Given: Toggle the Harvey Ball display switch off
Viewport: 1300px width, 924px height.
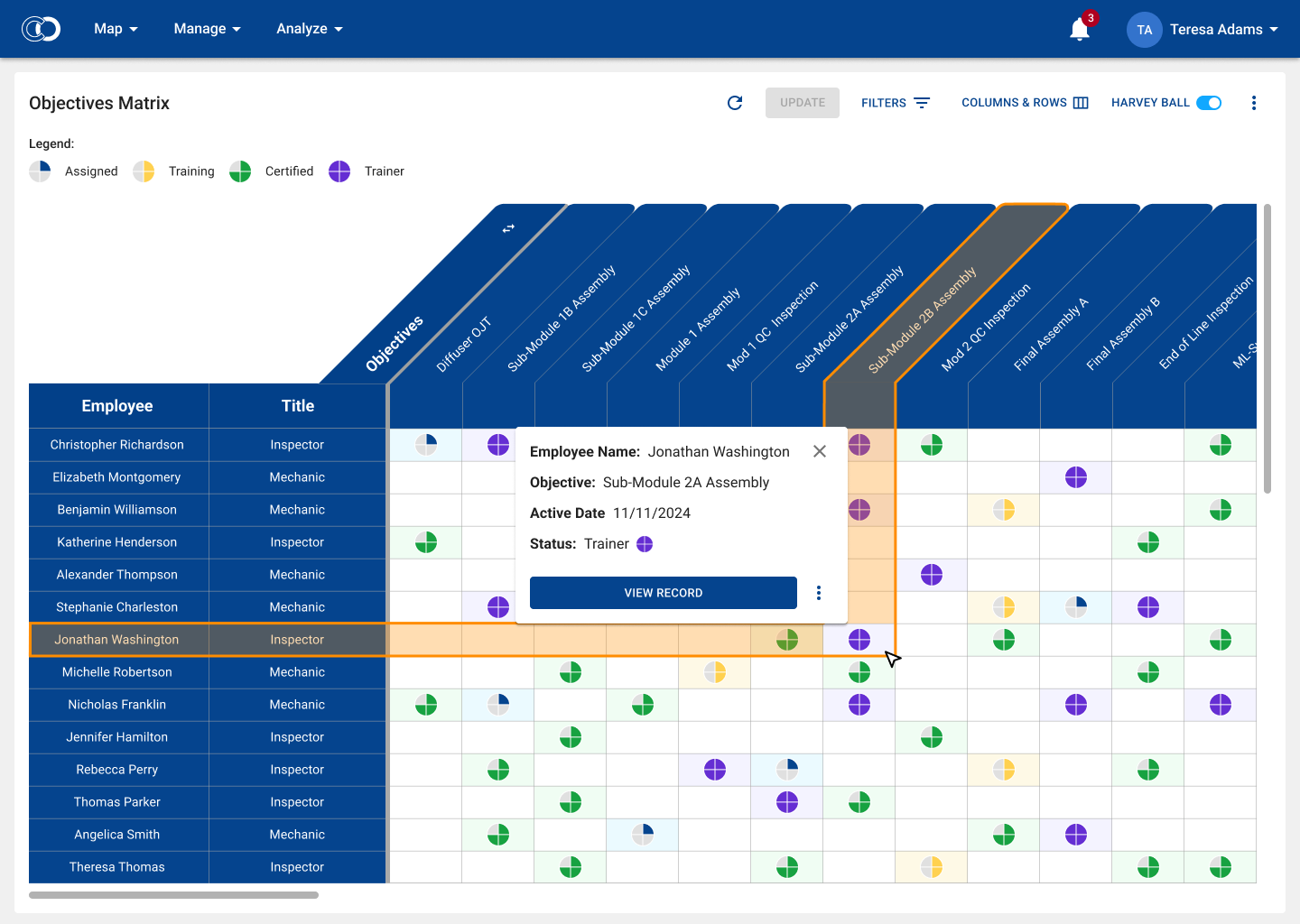Looking at the screenshot, I should (1209, 102).
